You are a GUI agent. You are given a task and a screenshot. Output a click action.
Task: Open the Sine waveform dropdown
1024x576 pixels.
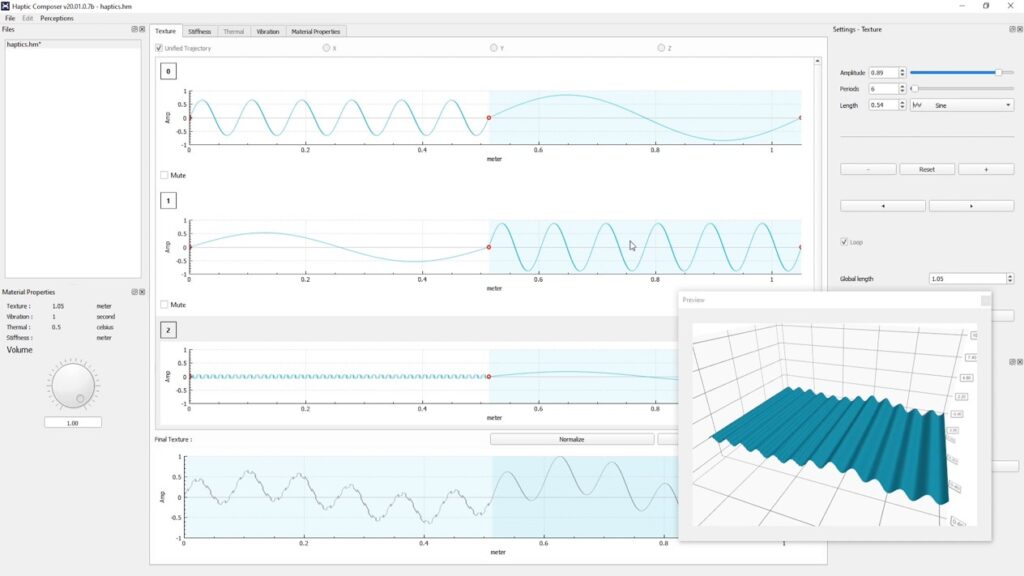pos(1009,104)
